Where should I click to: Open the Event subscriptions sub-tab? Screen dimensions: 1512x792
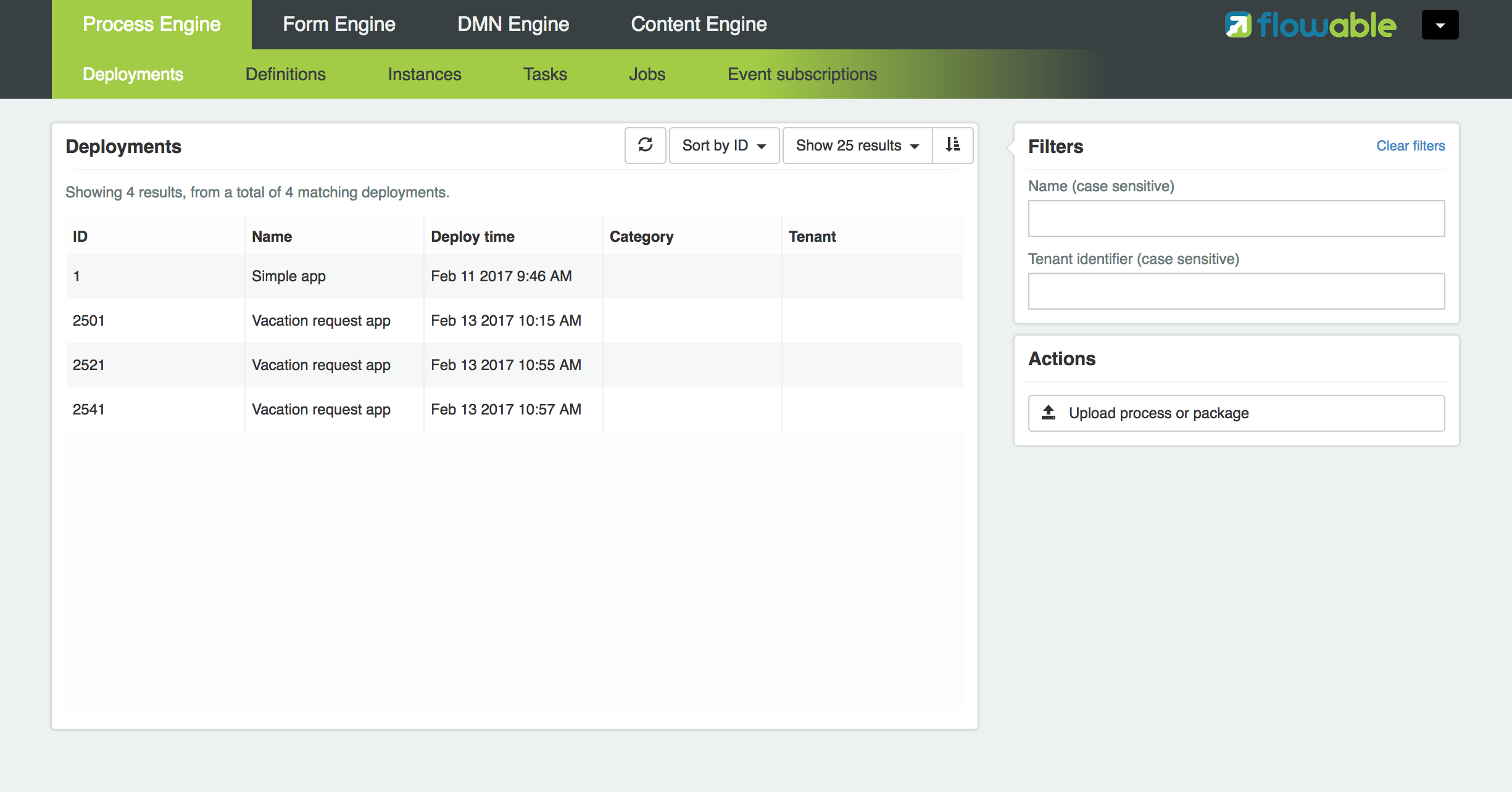coord(802,74)
